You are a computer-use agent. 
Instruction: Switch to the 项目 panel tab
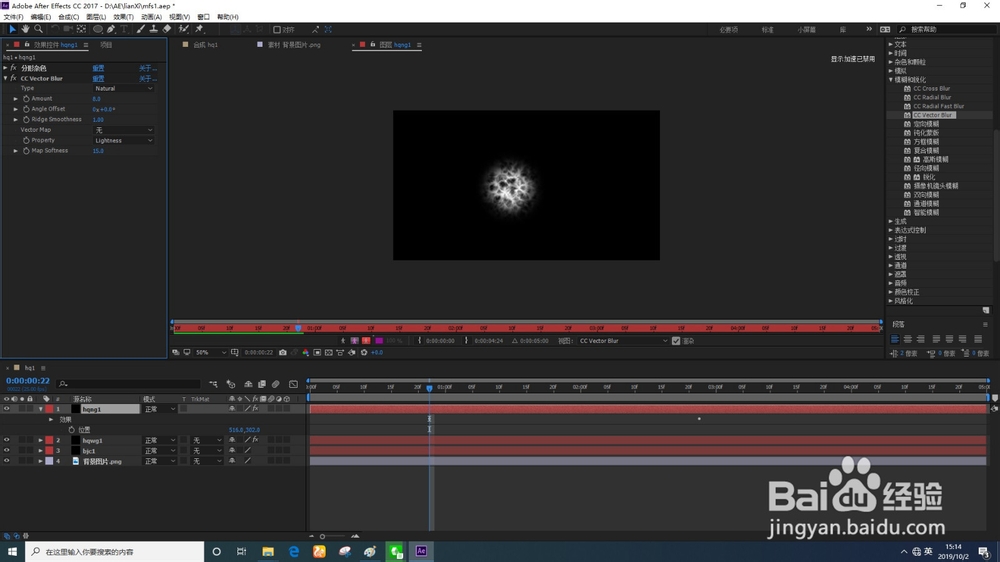(x=106, y=45)
